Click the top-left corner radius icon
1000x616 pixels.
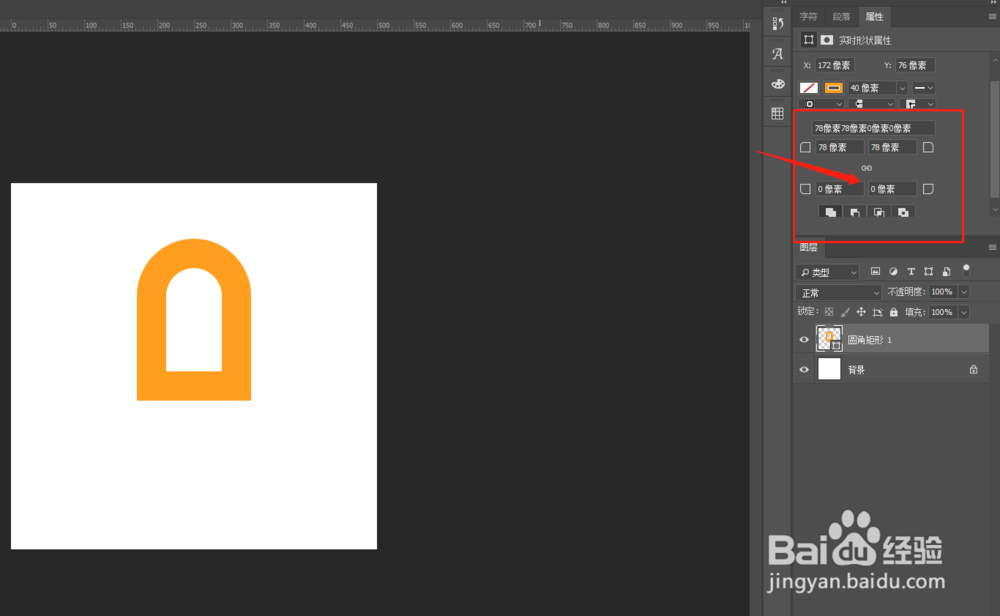(805, 148)
